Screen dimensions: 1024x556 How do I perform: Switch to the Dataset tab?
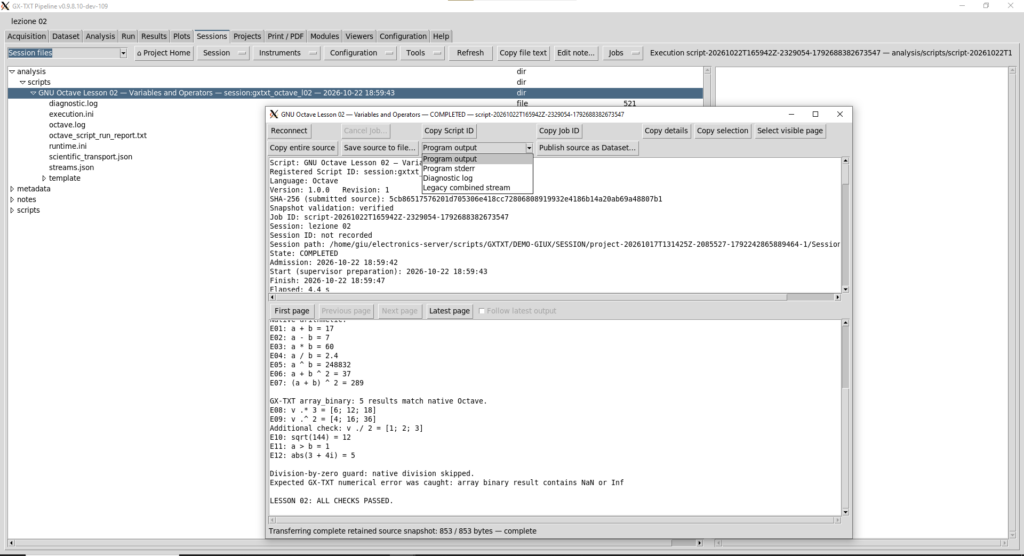(65, 37)
